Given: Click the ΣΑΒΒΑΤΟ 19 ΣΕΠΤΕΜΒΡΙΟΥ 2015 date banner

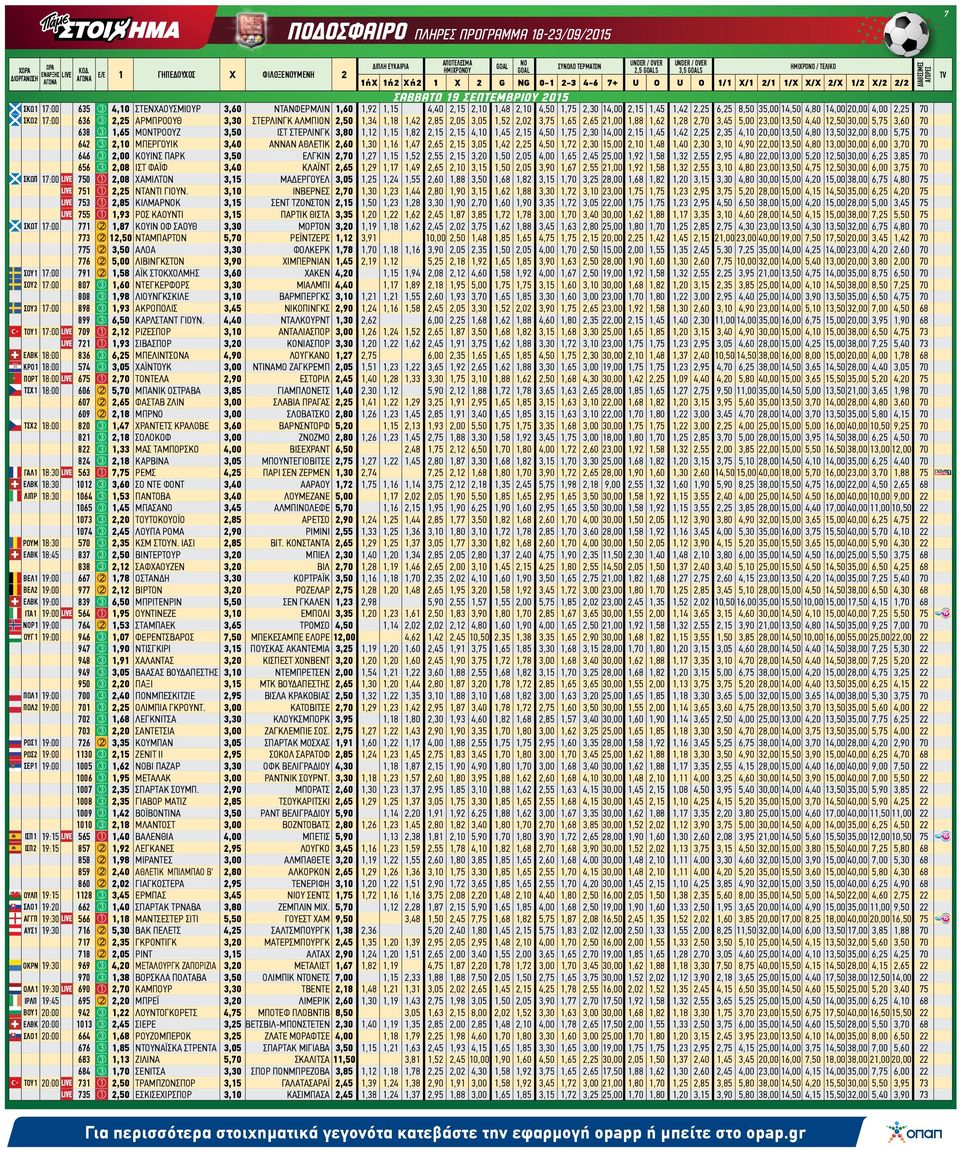Looking at the screenshot, I should [480, 97].
